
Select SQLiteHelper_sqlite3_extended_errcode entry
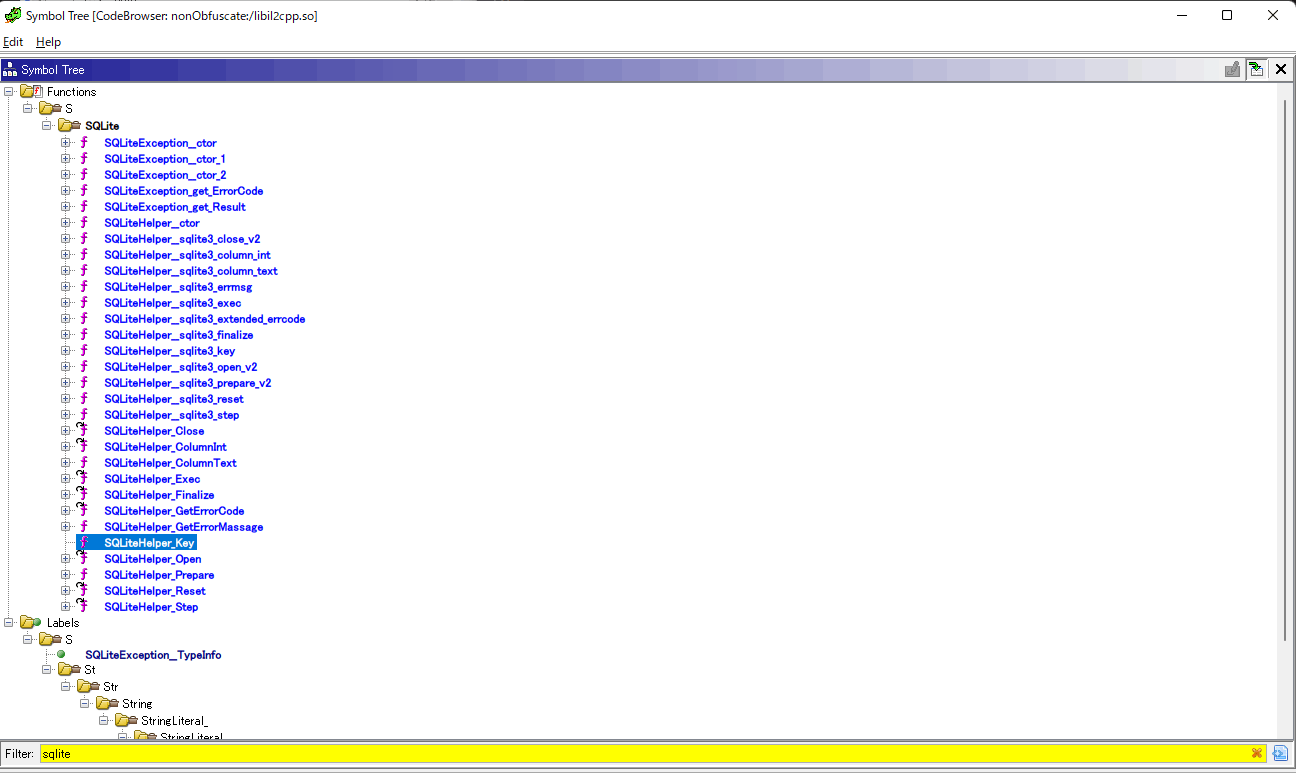pos(205,319)
